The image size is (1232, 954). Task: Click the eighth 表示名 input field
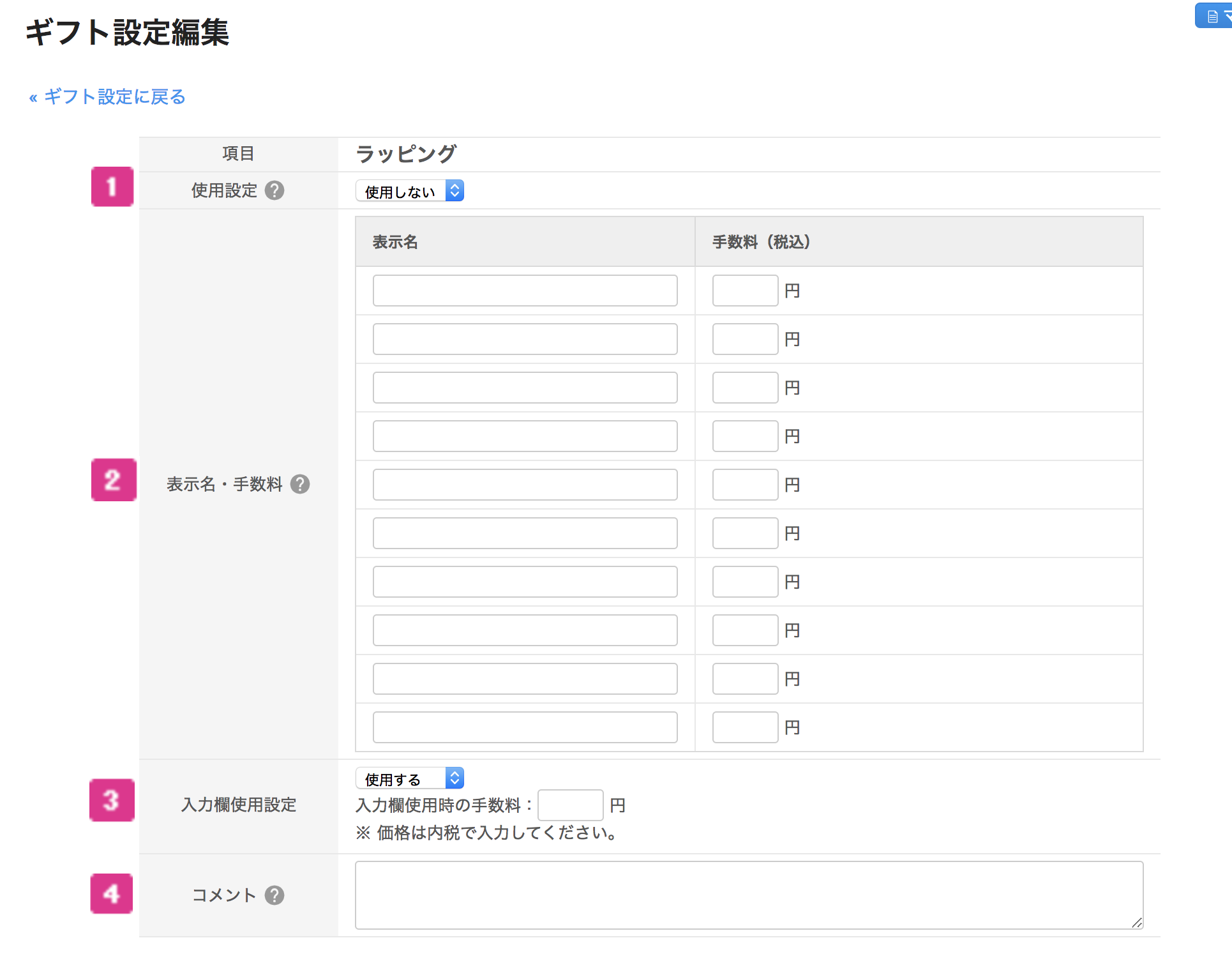click(525, 630)
